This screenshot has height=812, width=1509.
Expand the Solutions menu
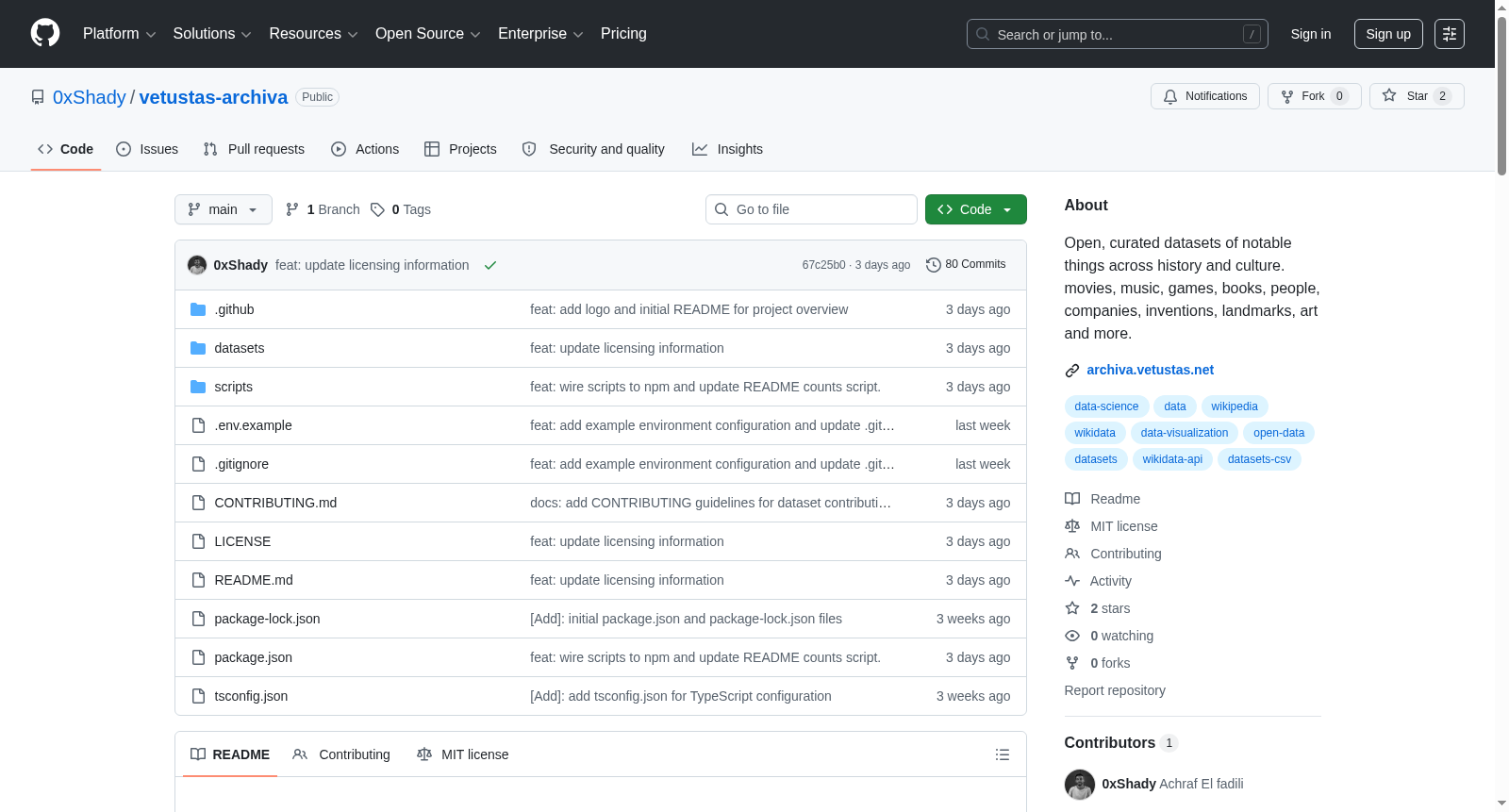click(x=212, y=34)
